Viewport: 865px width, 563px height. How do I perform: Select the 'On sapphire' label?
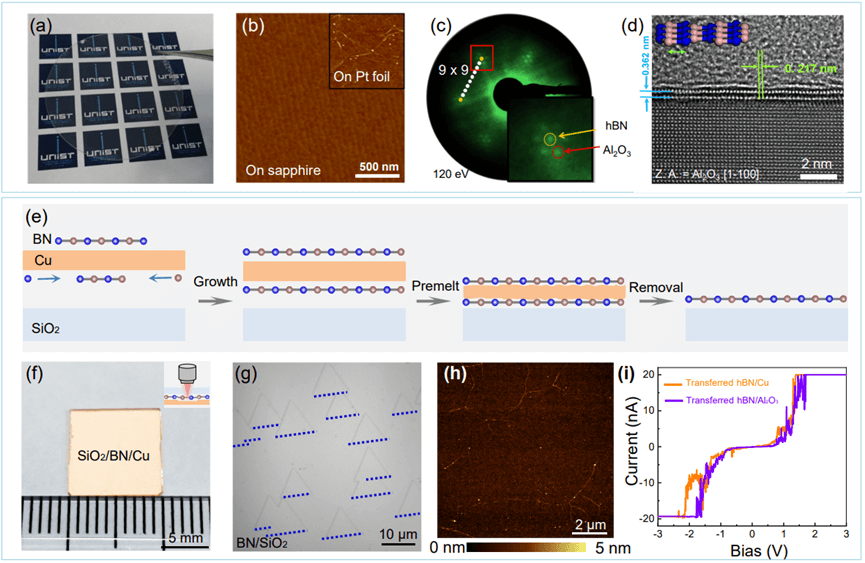(286, 170)
